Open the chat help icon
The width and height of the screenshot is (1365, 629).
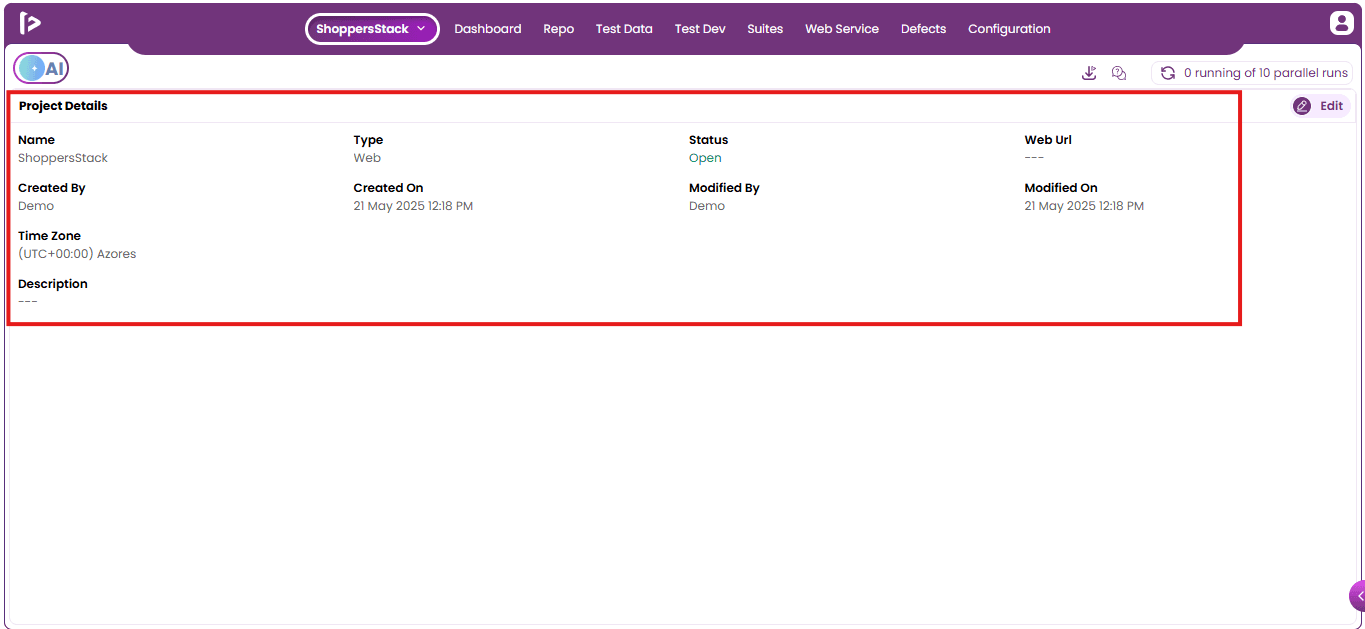[1119, 73]
